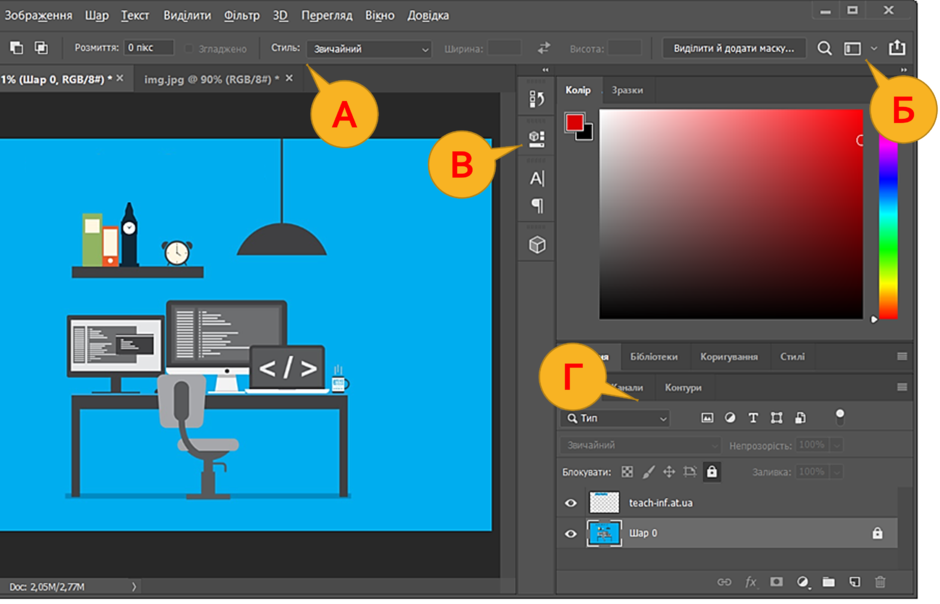Close the Шар 0 document tab
The height and width of the screenshot is (604, 940).
coord(120,78)
